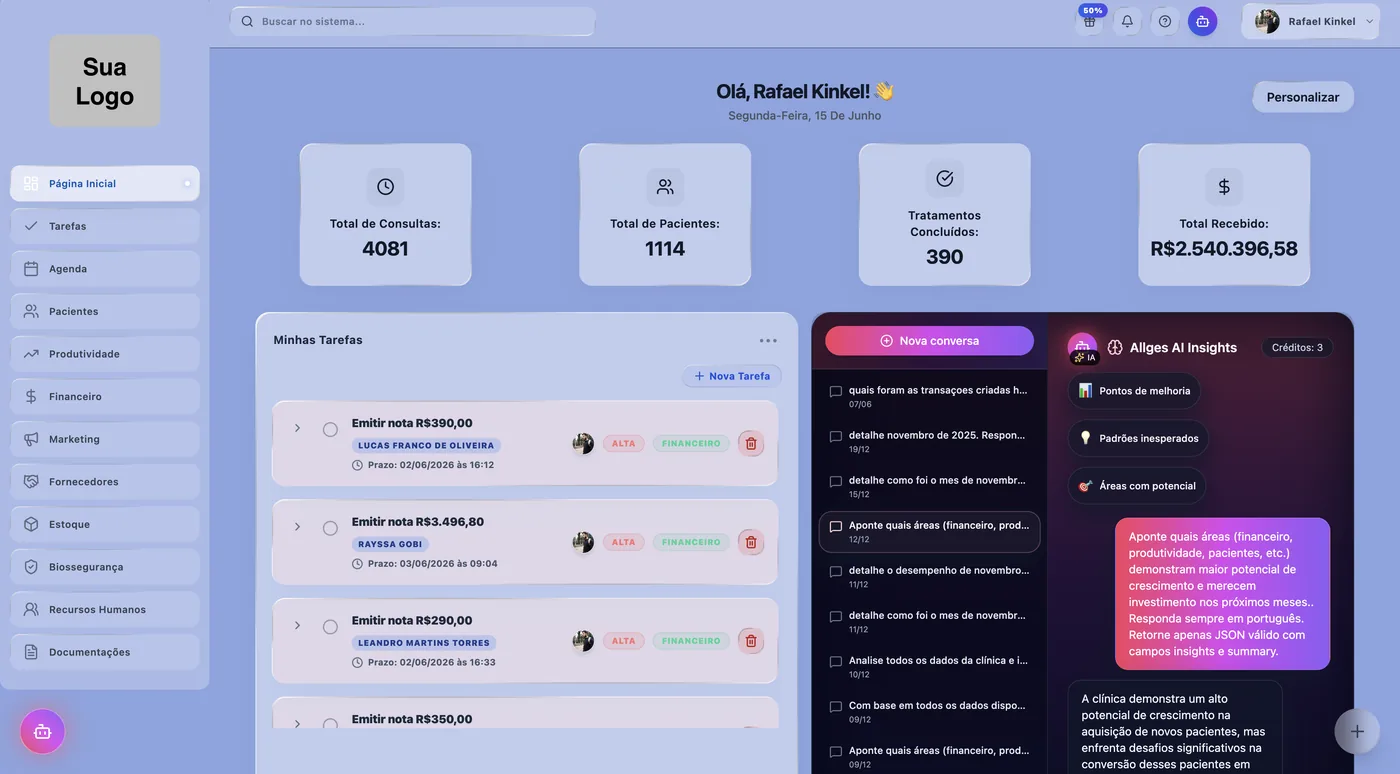Image resolution: width=1400 pixels, height=774 pixels.
Task: Open Agenda from the sidebar
Action: tap(105, 269)
